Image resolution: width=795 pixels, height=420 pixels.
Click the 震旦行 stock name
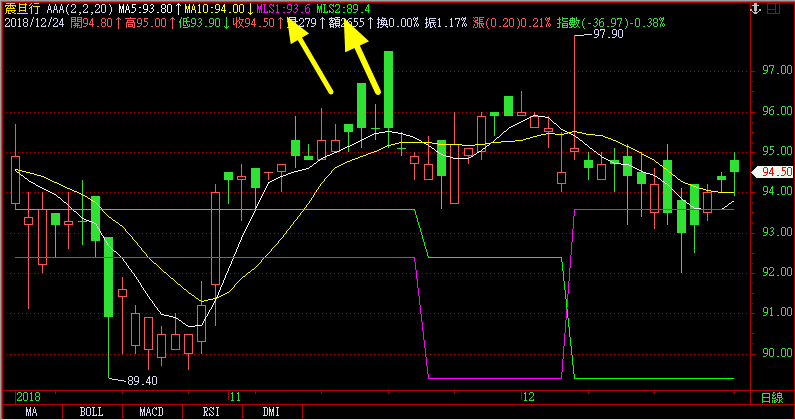(21, 7)
